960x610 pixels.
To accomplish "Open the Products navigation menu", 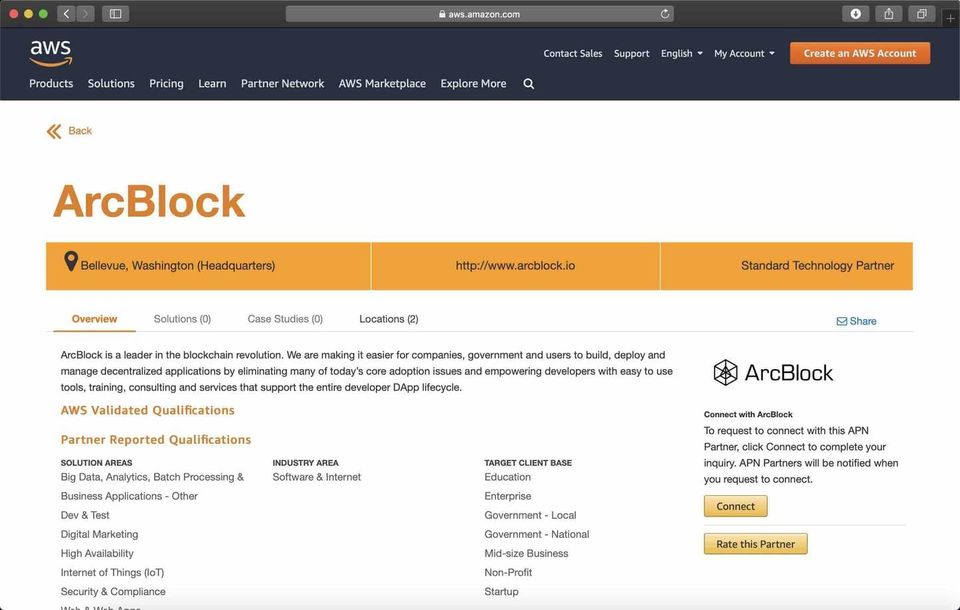I will point(51,84).
